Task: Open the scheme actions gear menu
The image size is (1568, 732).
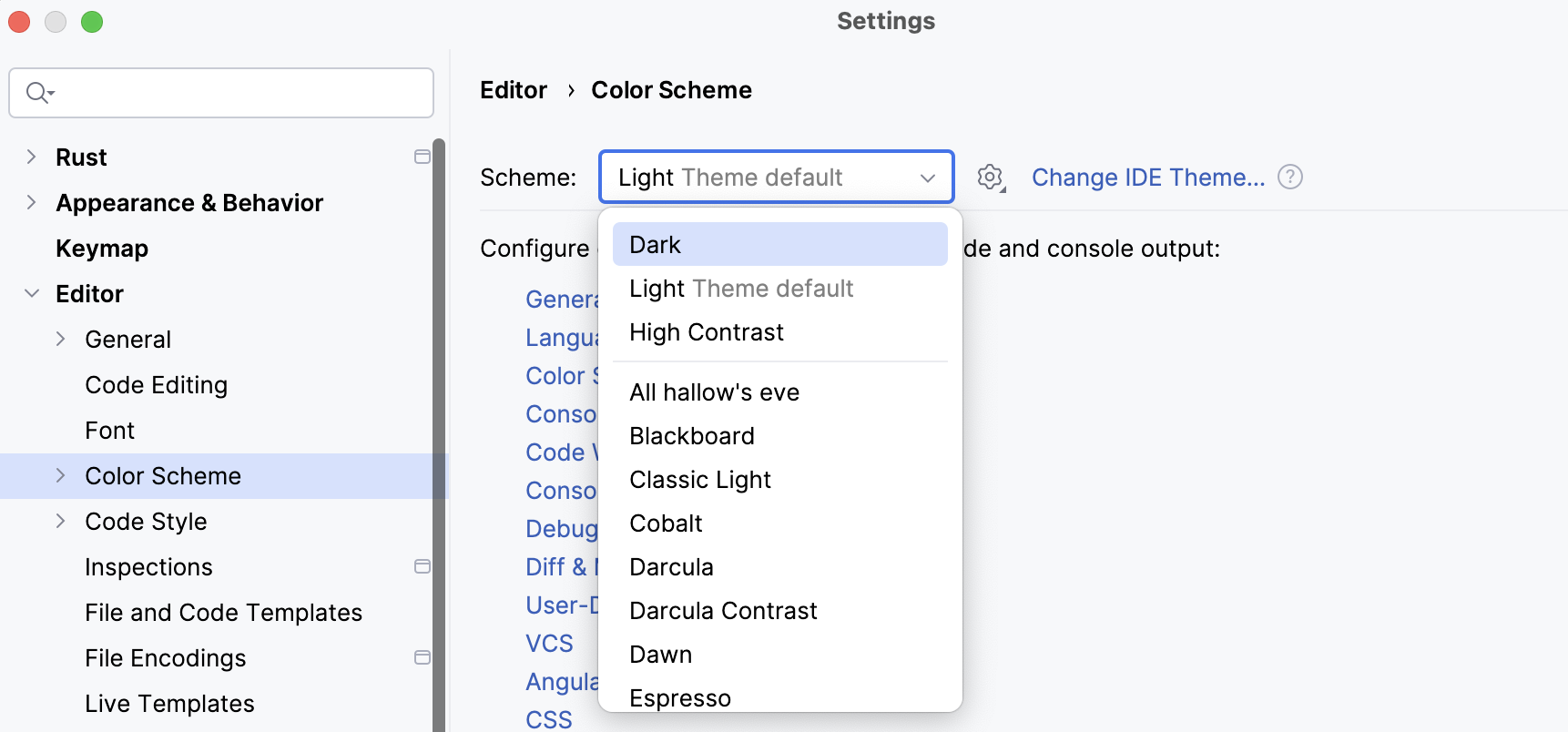Action: coord(991,178)
